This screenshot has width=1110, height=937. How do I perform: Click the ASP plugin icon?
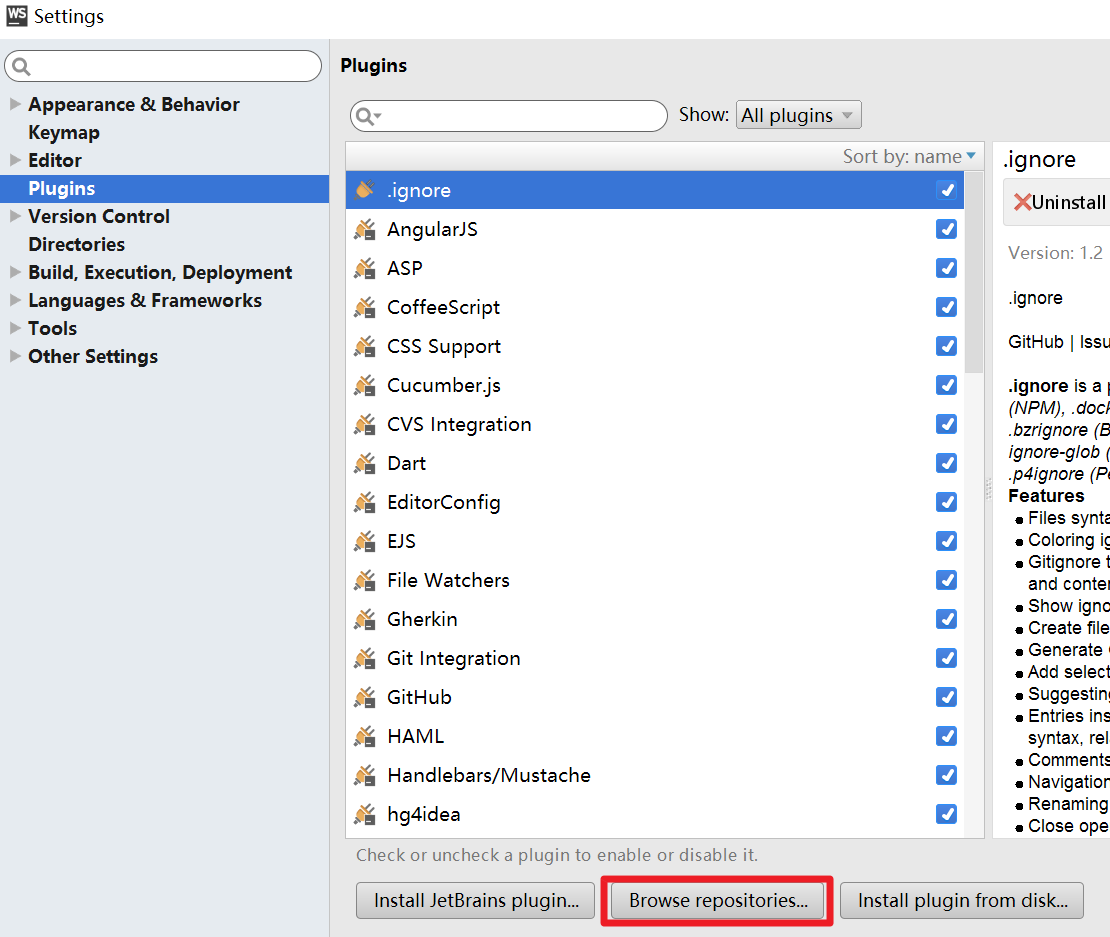365,268
